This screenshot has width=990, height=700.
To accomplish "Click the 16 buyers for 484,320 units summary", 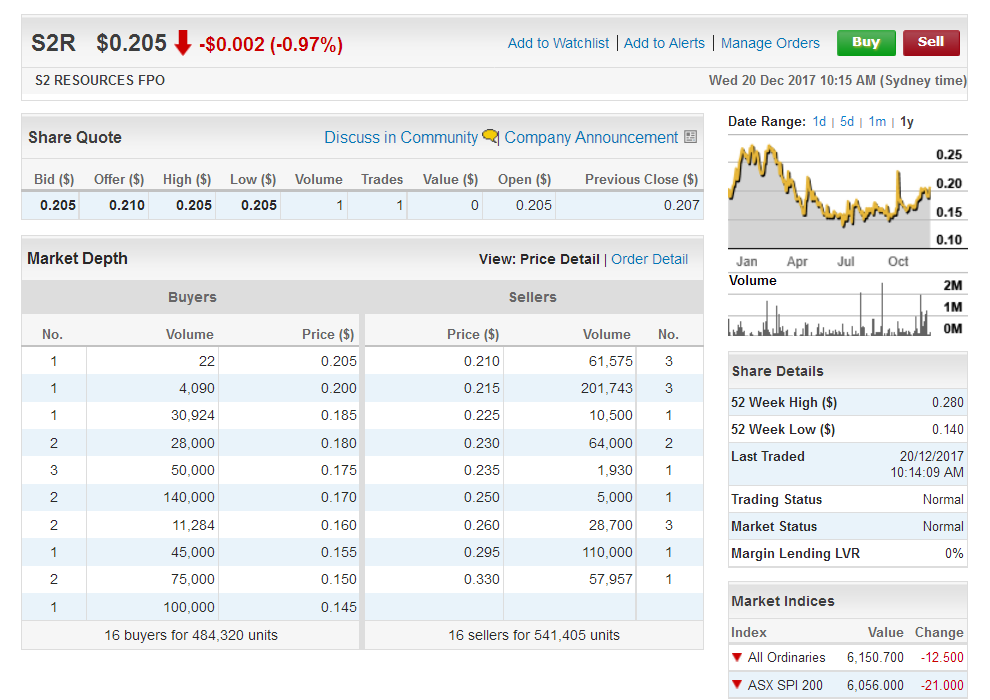I will [191, 635].
